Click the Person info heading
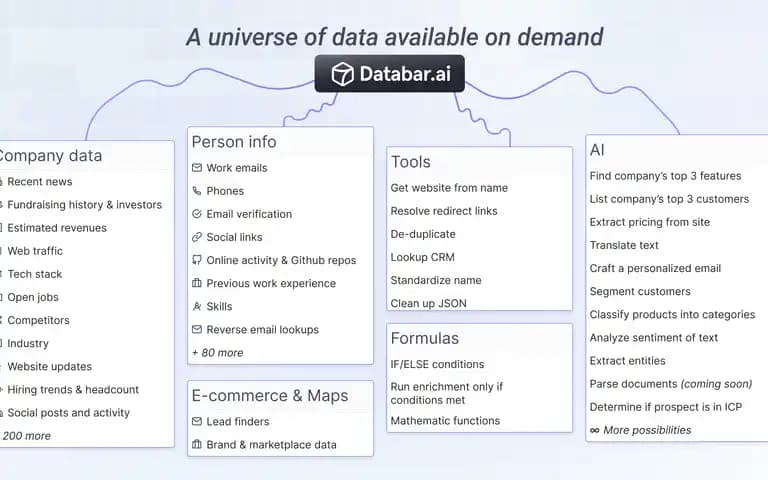This screenshot has width=768, height=480. point(234,142)
